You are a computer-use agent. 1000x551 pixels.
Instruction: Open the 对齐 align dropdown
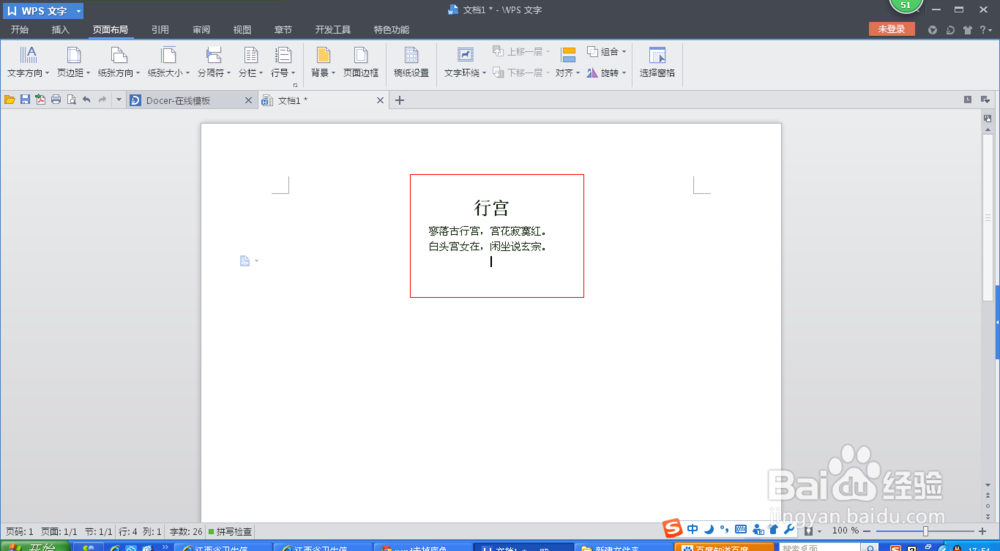coord(568,62)
